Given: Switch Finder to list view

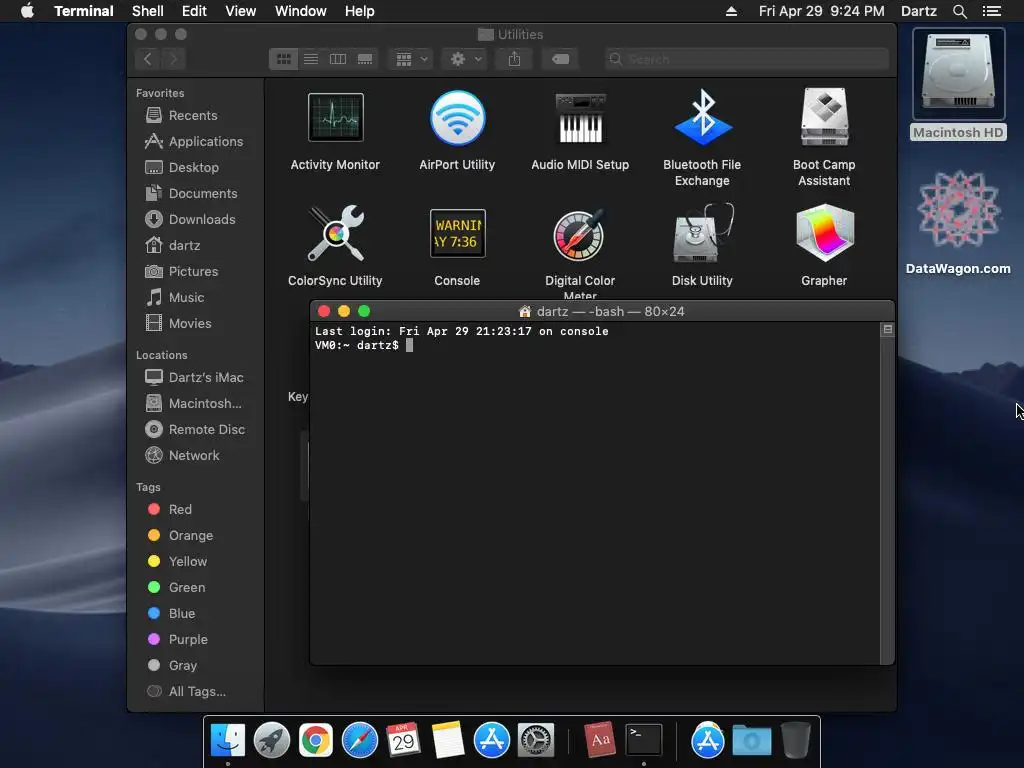Looking at the screenshot, I should (311, 59).
